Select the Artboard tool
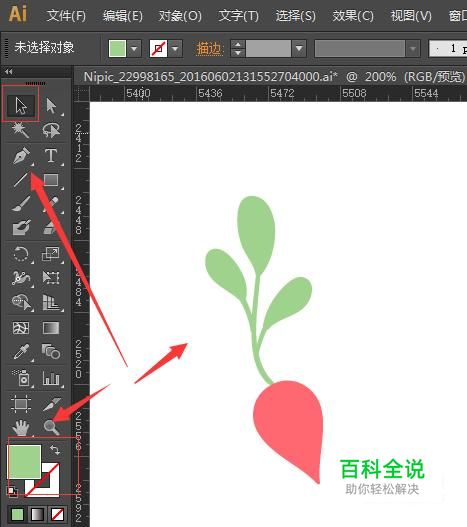The image size is (467, 527). point(21,403)
